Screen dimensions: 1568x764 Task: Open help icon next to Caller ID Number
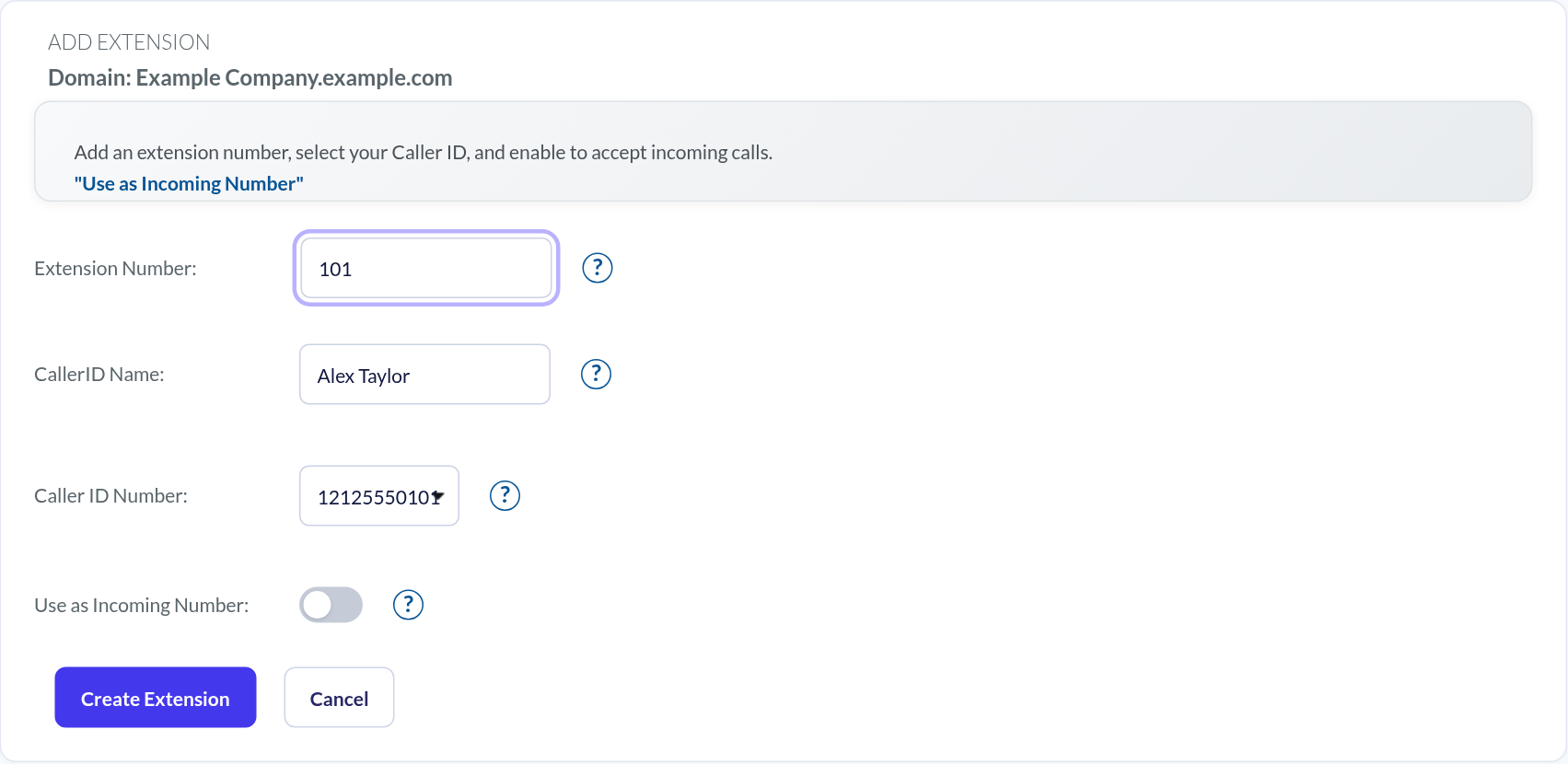point(505,495)
